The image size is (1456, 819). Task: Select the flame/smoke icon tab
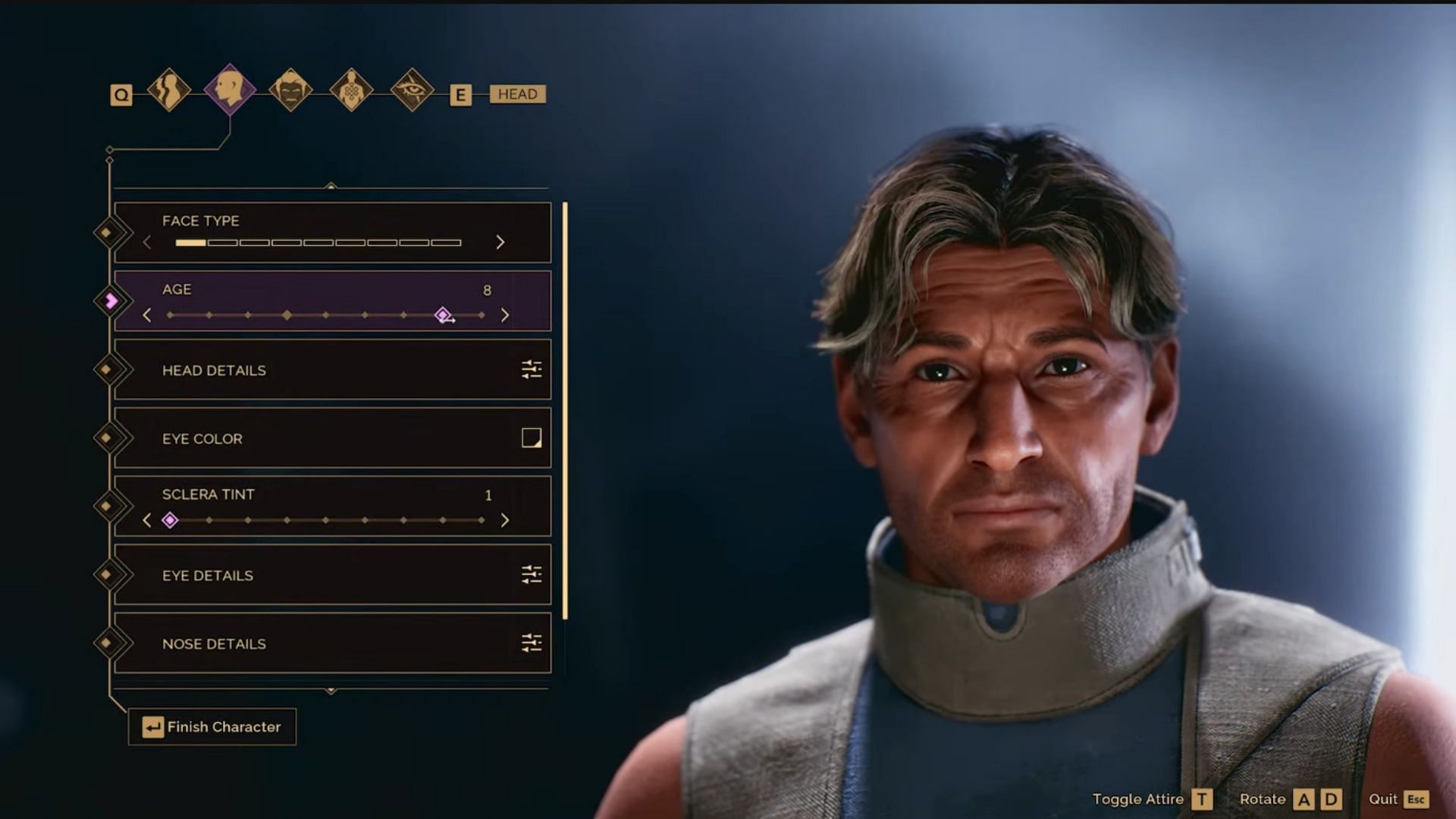coord(168,92)
